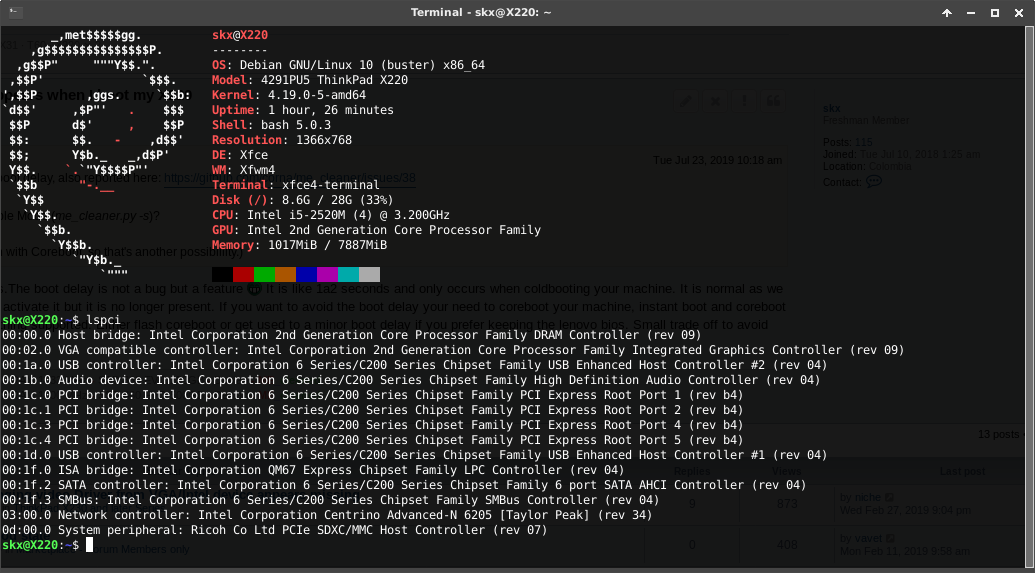The height and width of the screenshot is (573, 1035).
Task: Click the delete post X icon in forum page
Action: tap(716, 101)
